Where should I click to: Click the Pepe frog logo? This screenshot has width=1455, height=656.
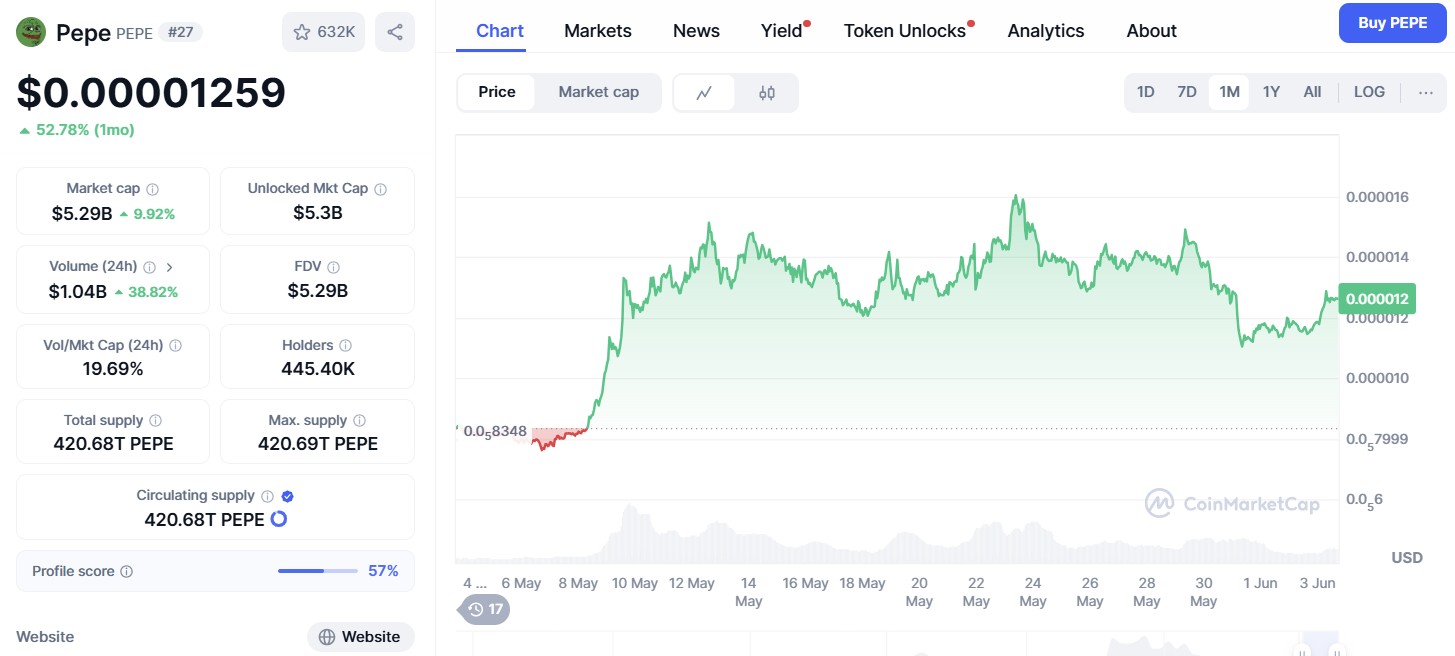tap(32, 32)
